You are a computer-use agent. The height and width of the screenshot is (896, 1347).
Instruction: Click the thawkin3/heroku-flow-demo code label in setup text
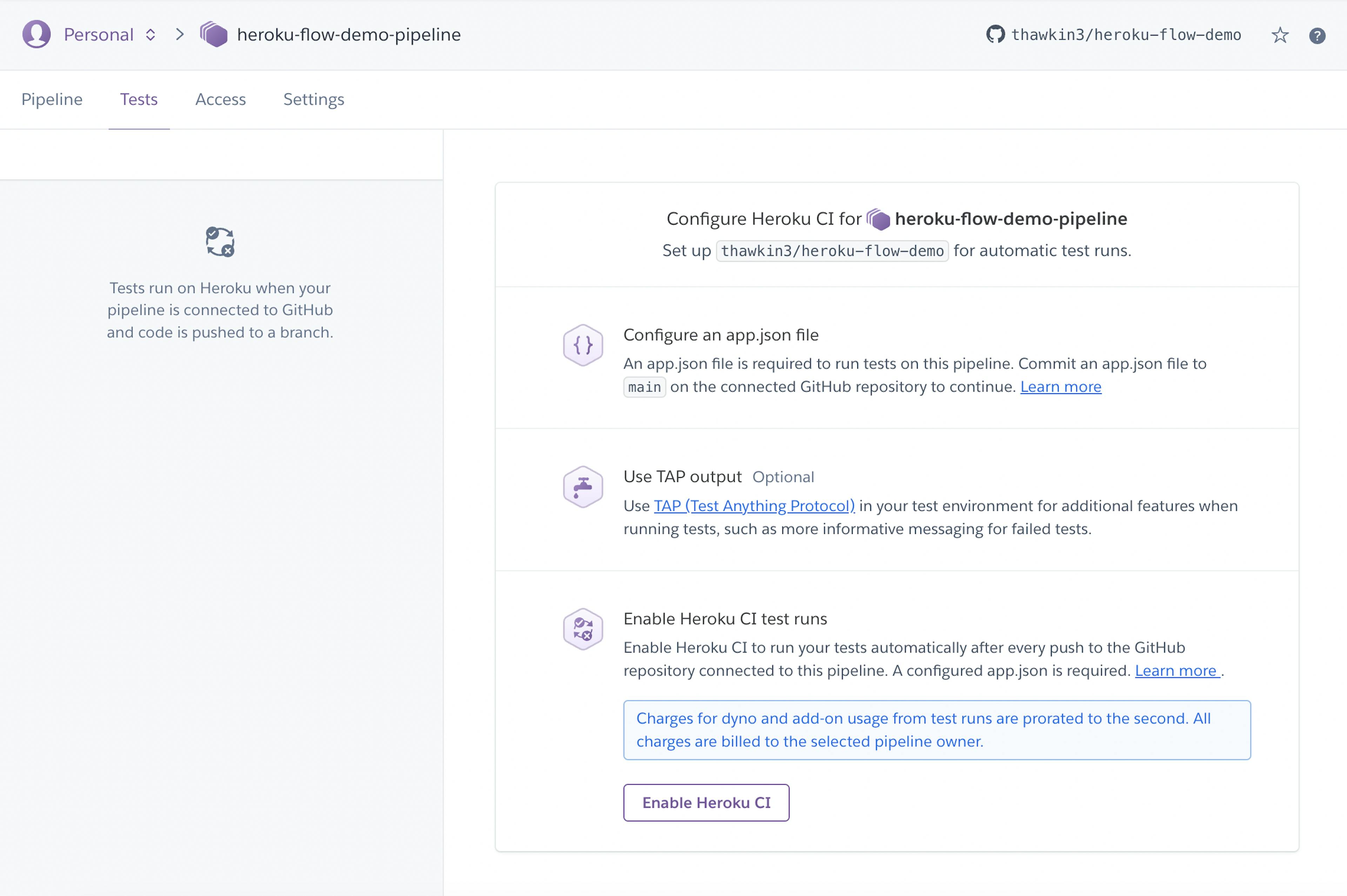click(832, 251)
